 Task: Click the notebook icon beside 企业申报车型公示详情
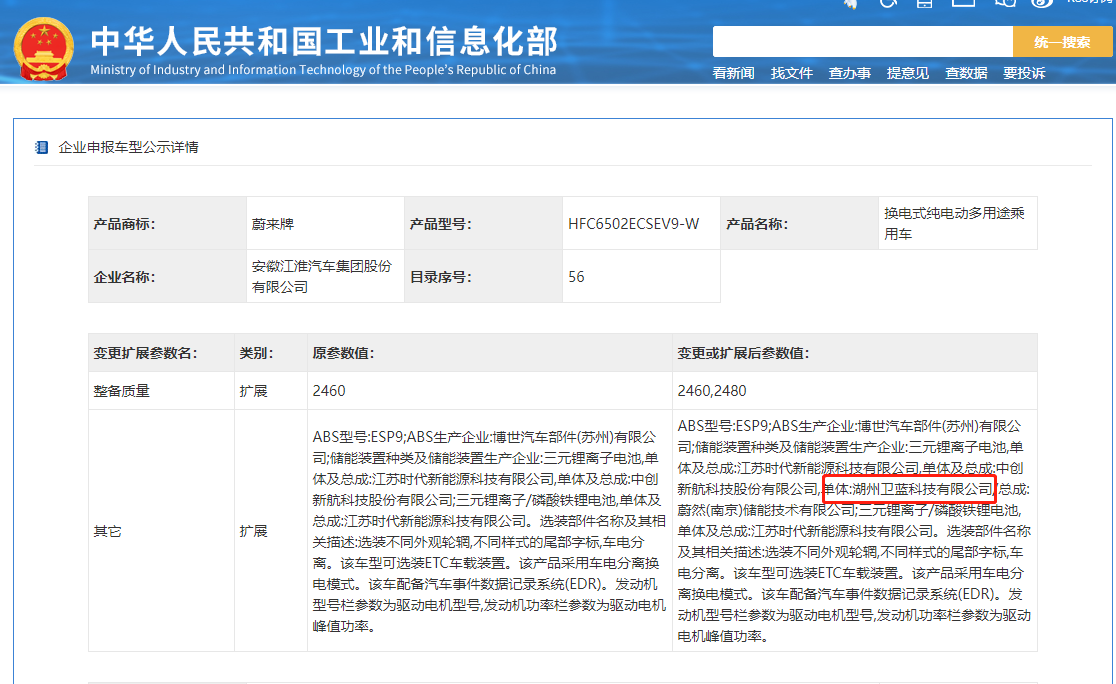tap(42, 147)
